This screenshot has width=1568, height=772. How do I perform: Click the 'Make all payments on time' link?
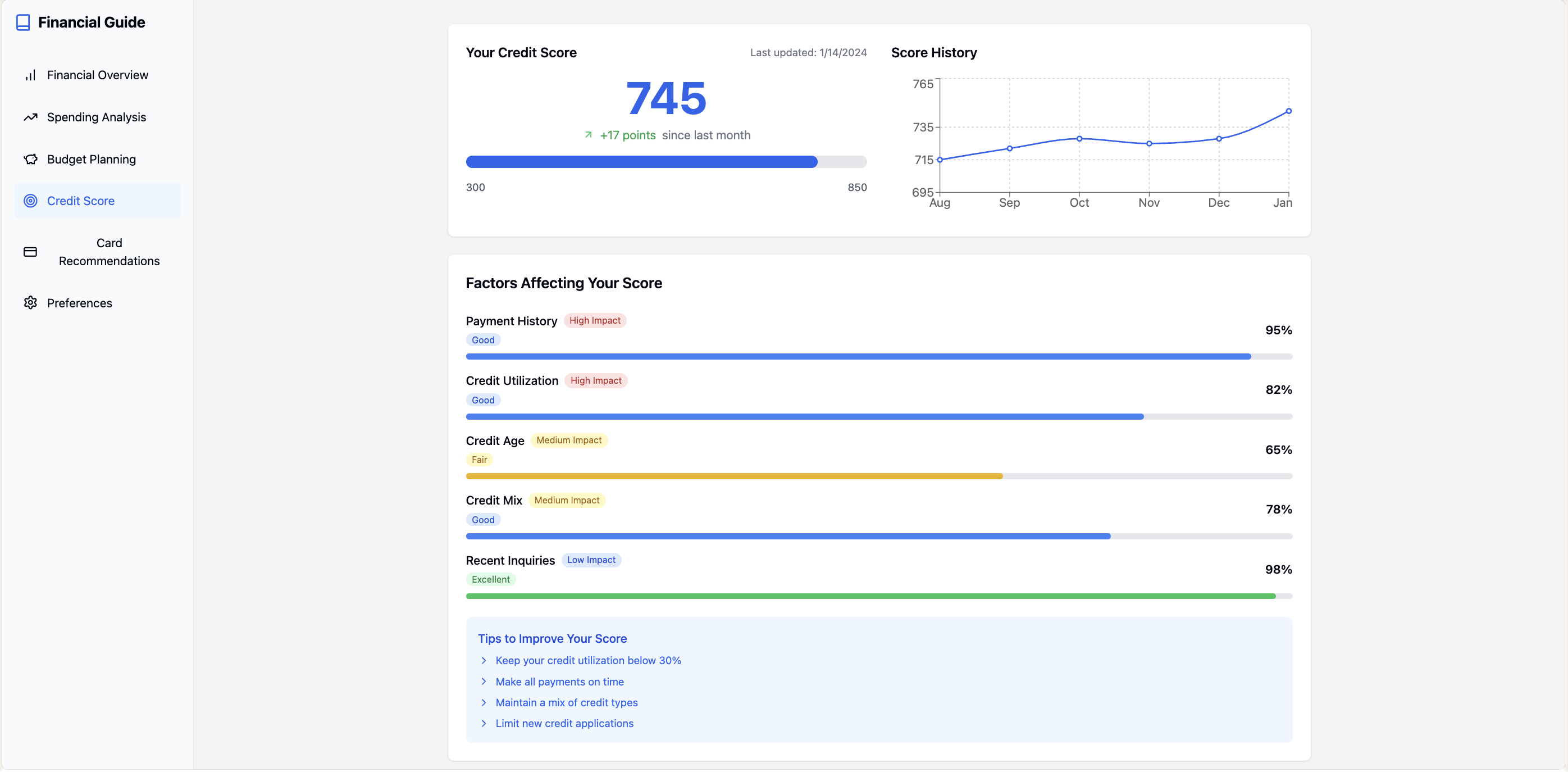559,682
